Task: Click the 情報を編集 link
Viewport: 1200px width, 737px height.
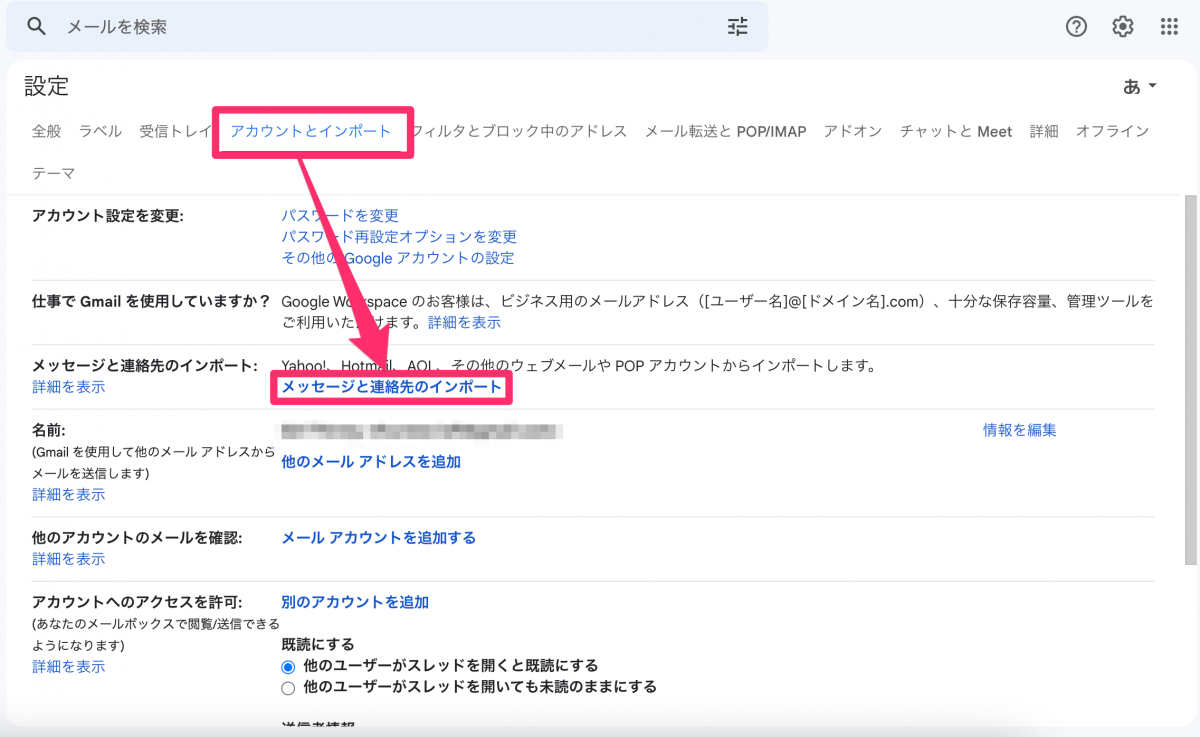Action: point(1018,430)
